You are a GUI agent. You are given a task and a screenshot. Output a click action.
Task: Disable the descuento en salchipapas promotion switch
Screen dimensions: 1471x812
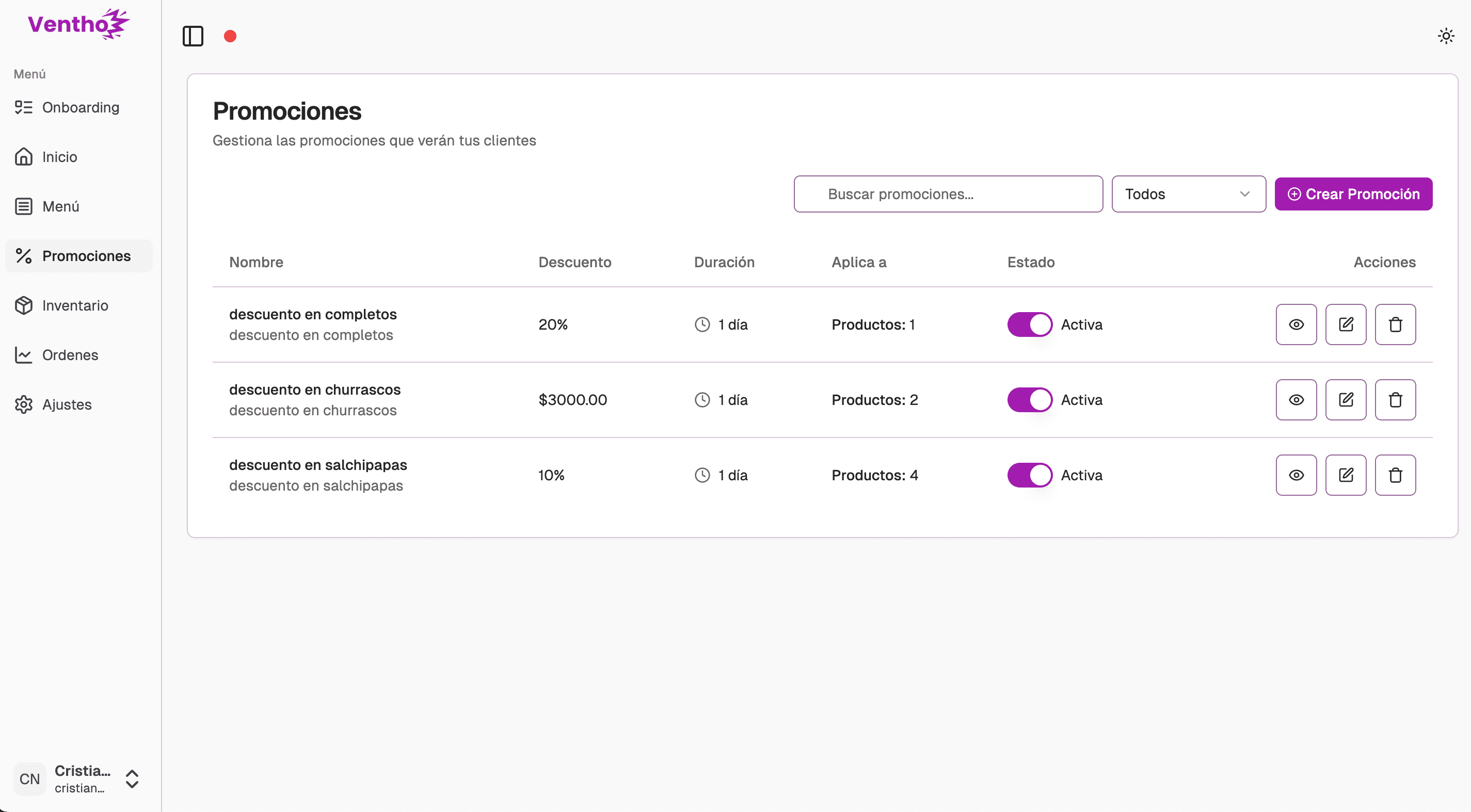tap(1029, 475)
